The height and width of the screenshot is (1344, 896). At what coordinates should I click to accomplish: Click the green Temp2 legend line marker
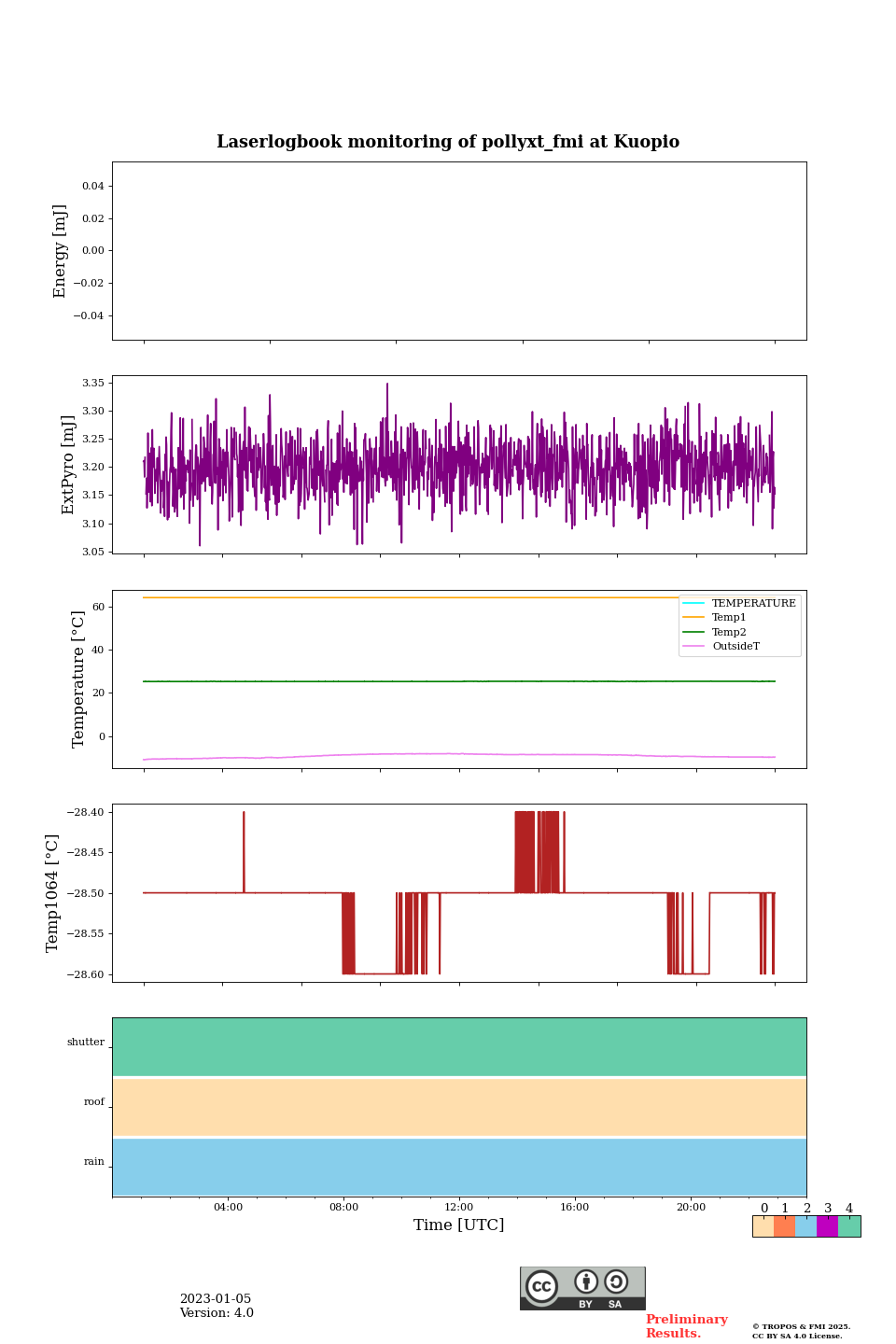click(693, 632)
